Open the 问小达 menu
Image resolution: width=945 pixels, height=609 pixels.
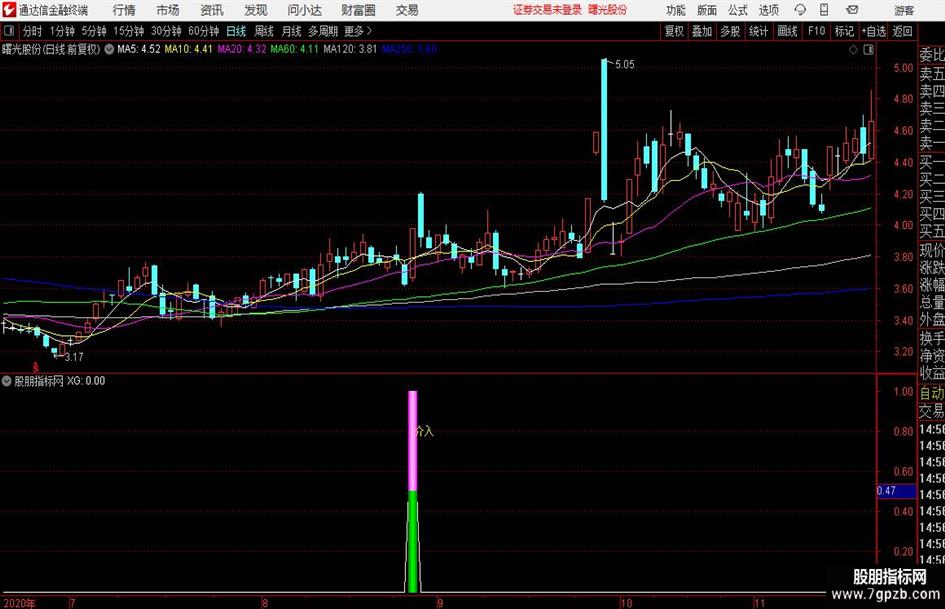[304, 10]
